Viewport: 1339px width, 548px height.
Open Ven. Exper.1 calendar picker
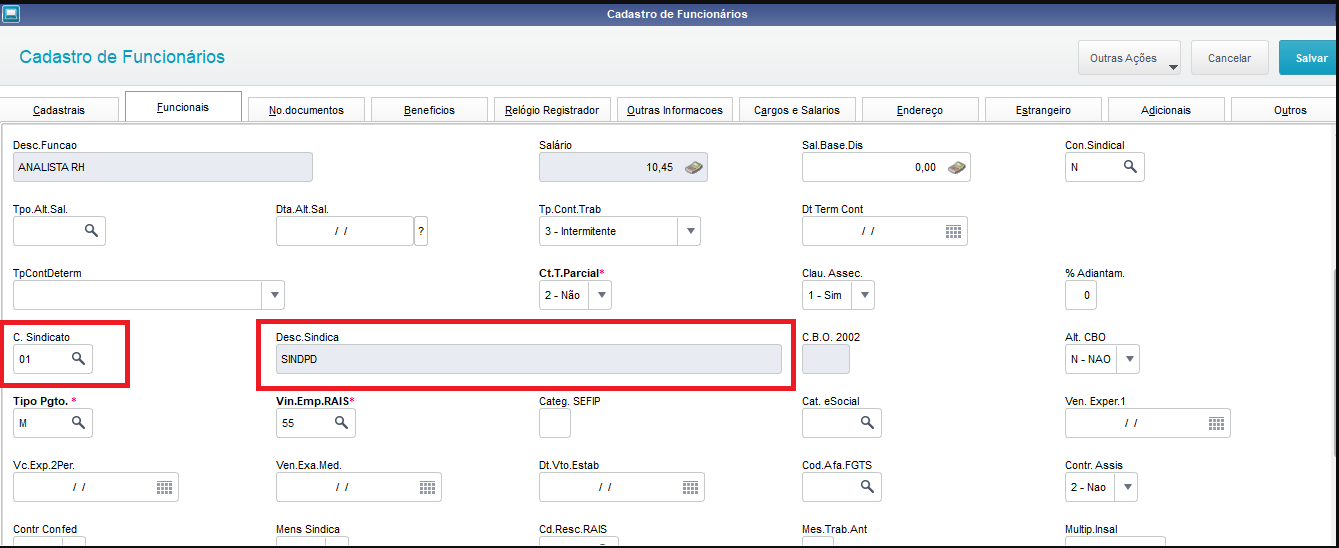point(1216,423)
